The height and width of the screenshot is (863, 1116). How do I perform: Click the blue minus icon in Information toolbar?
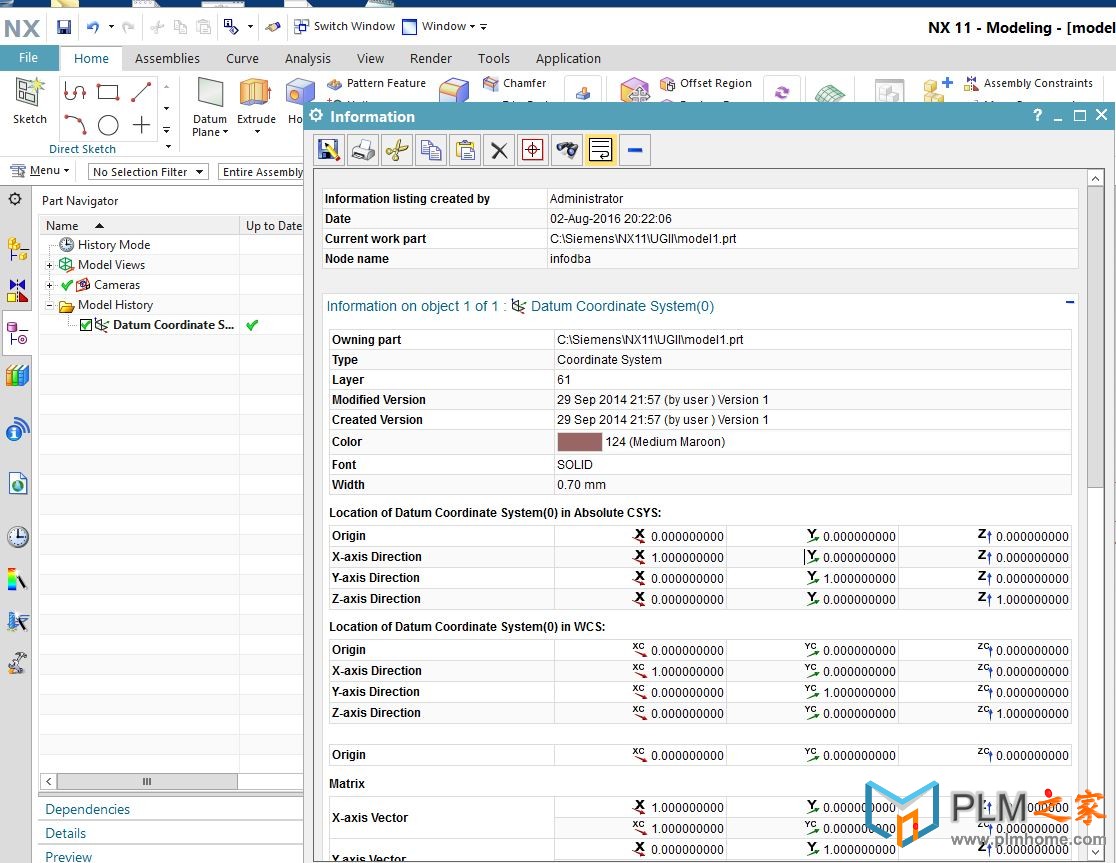pos(635,150)
